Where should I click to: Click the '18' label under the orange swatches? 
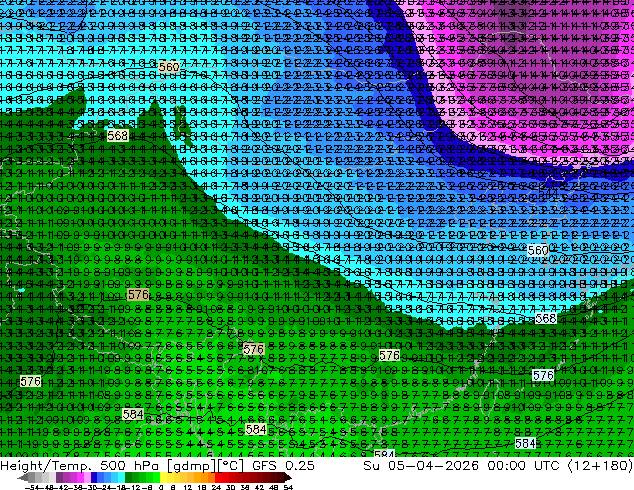click(201, 487)
